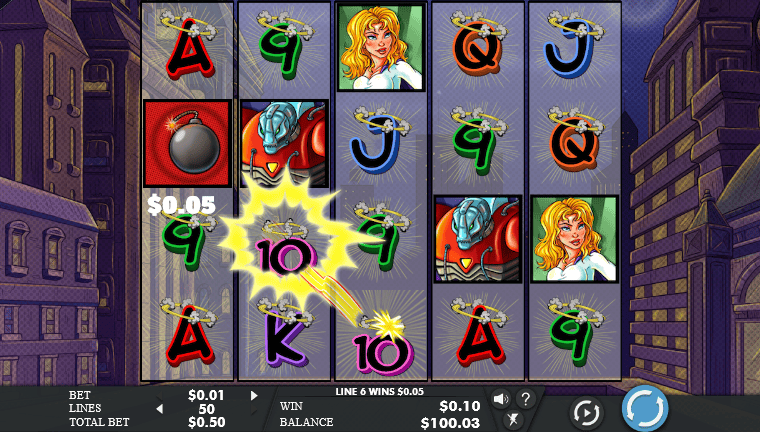Click the bomb symbol on reel one
The height and width of the screenshot is (432, 760).
187,144
